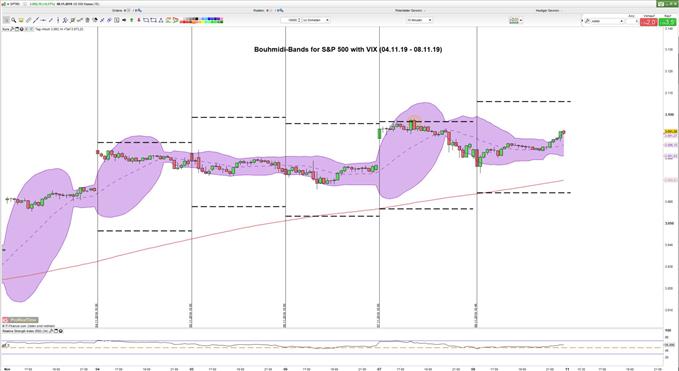
Task: Open the timeframe 15 Minuten dropdown
Action: [x=419, y=20]
